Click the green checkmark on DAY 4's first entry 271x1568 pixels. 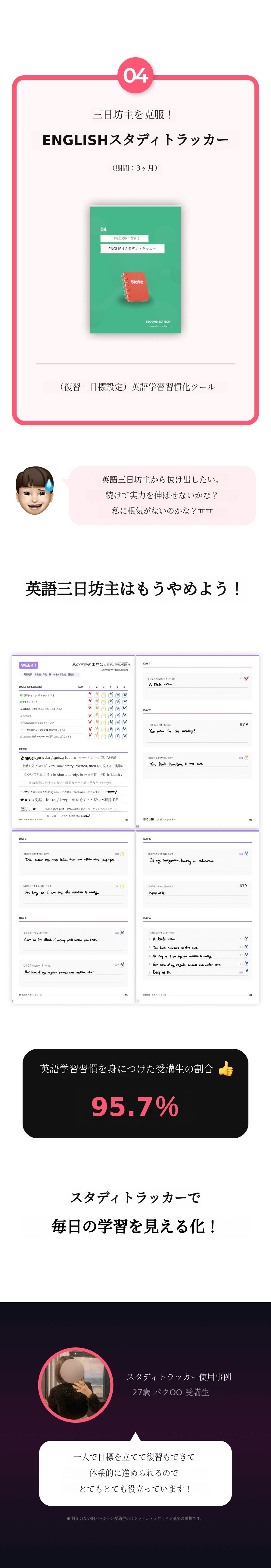click(x=122, y=932)
